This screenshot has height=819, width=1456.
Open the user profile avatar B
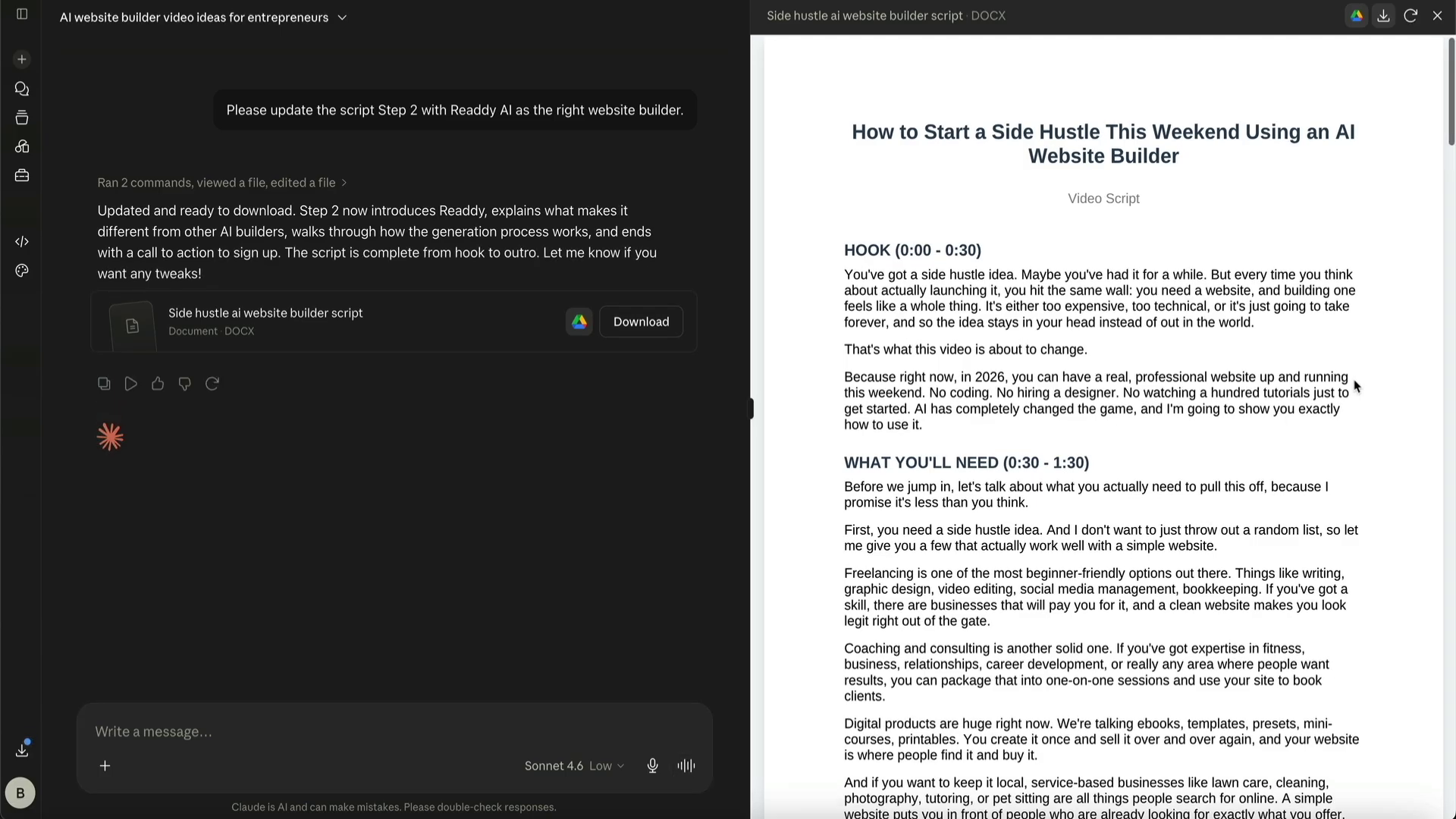20,793
